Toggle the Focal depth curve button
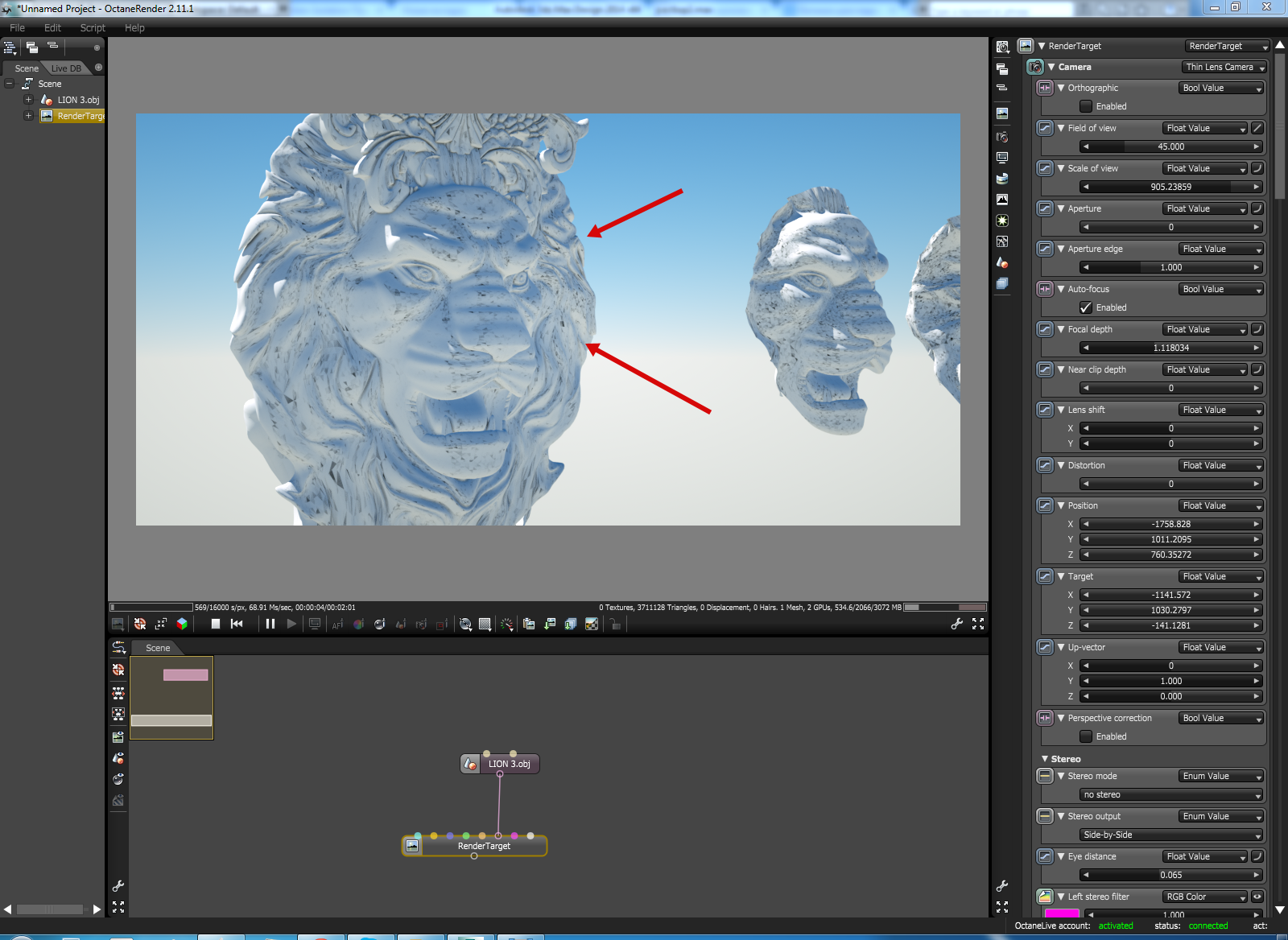Image resolution: width=1288 pixels, height=940 pixels. pos(1257,329)
